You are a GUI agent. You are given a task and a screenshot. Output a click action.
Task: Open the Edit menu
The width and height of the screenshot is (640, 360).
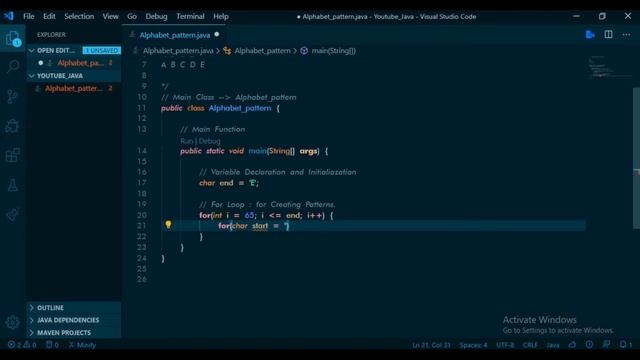(x=49, y=16)
